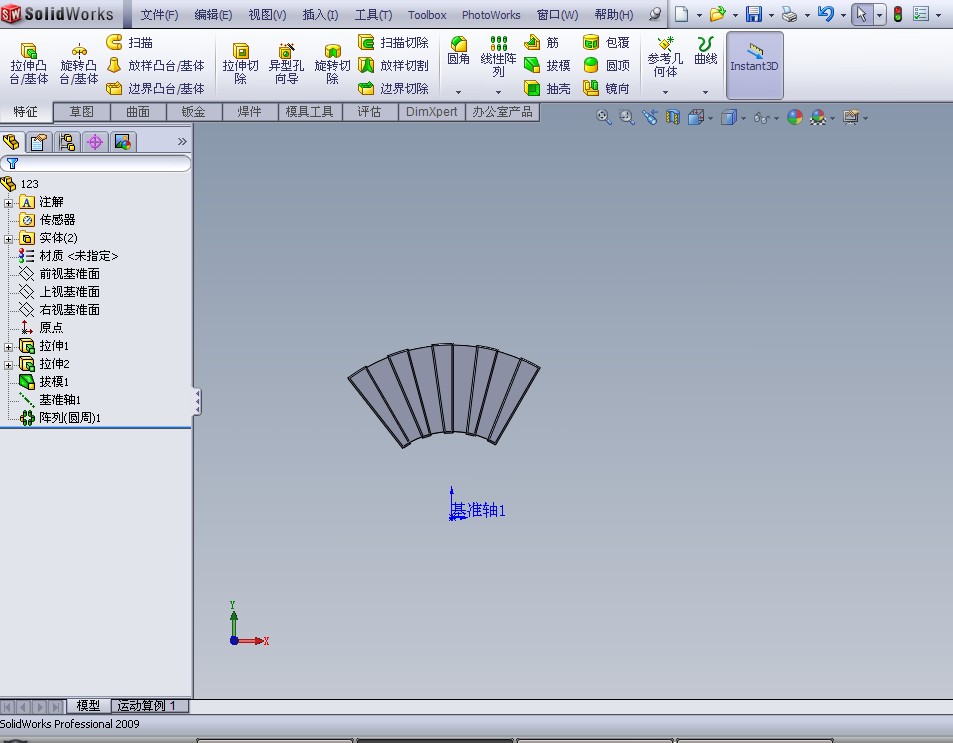Click the feature tree filter input field
The image size is (953, 743).
95,163
